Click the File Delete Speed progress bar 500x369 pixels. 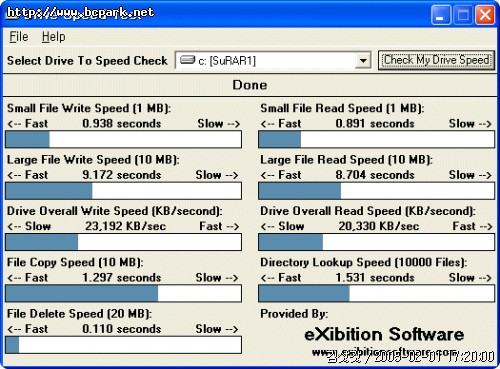(x=123, y=345)
